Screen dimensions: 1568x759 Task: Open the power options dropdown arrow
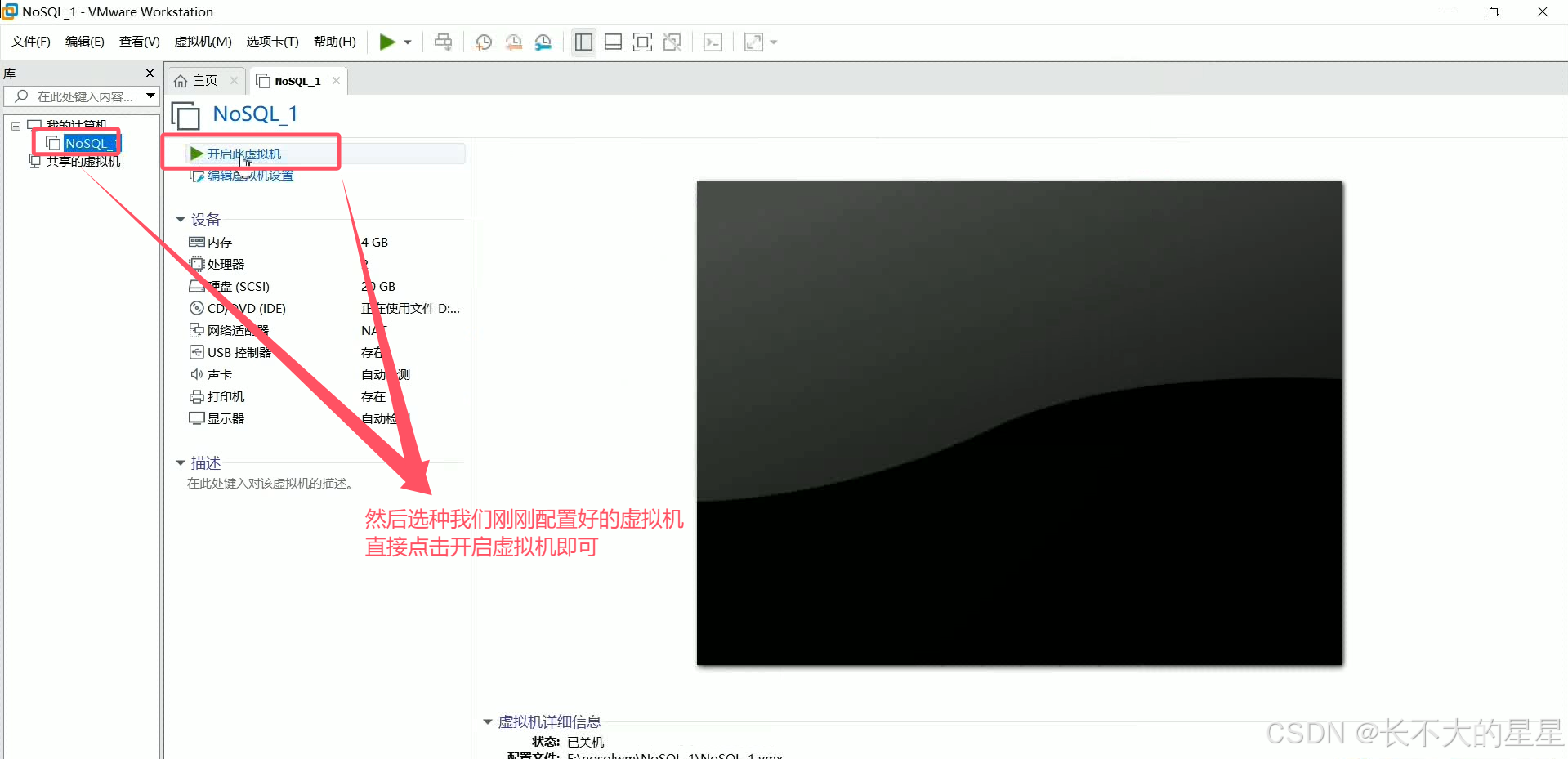pyautogui.click(x=408, y=42)
